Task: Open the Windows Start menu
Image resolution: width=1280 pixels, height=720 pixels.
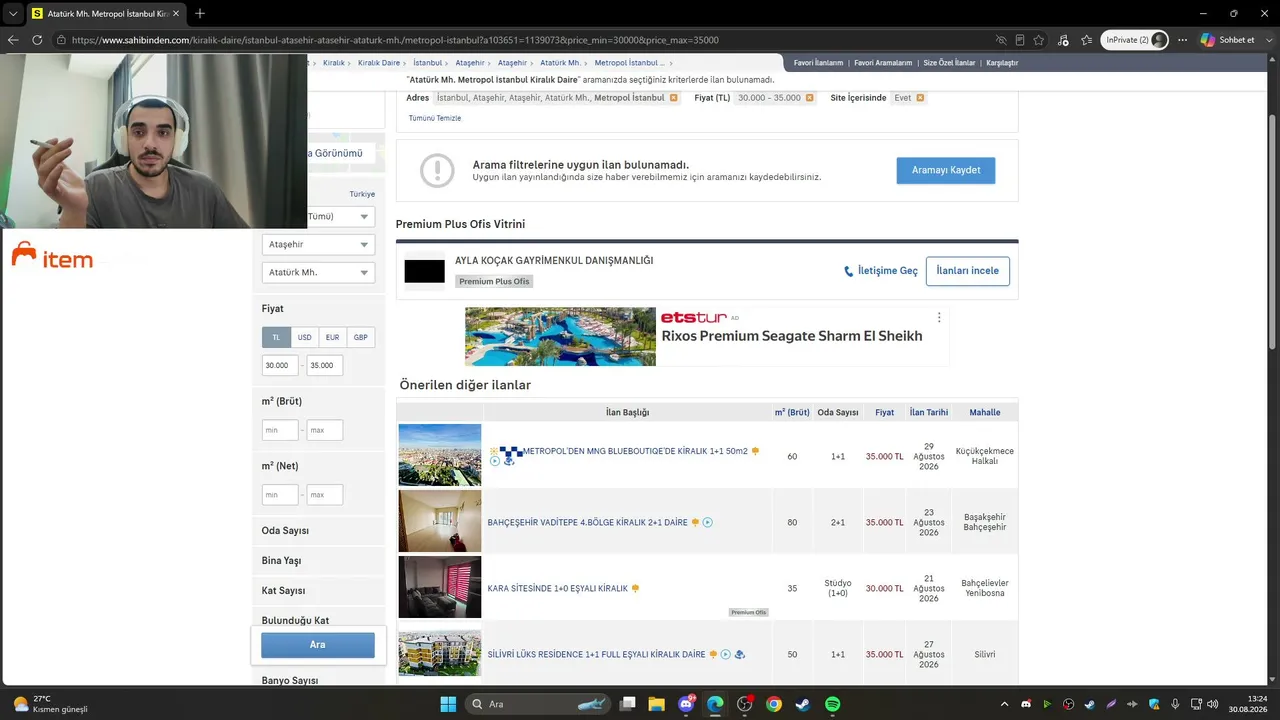Action: pos(448,704)
